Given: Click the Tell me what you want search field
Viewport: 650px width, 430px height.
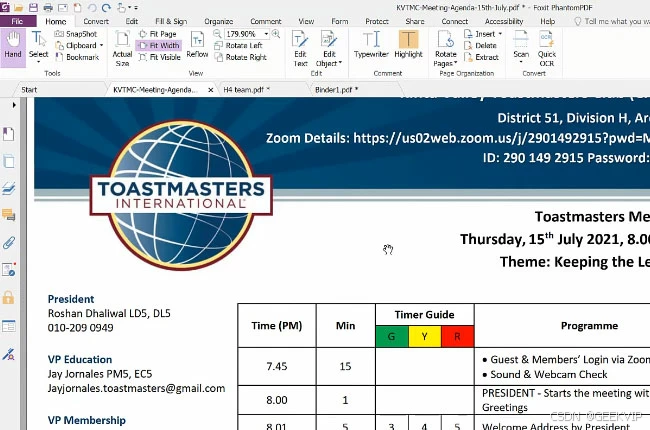Looking at the screenshot, I should (x=613, y=21).
